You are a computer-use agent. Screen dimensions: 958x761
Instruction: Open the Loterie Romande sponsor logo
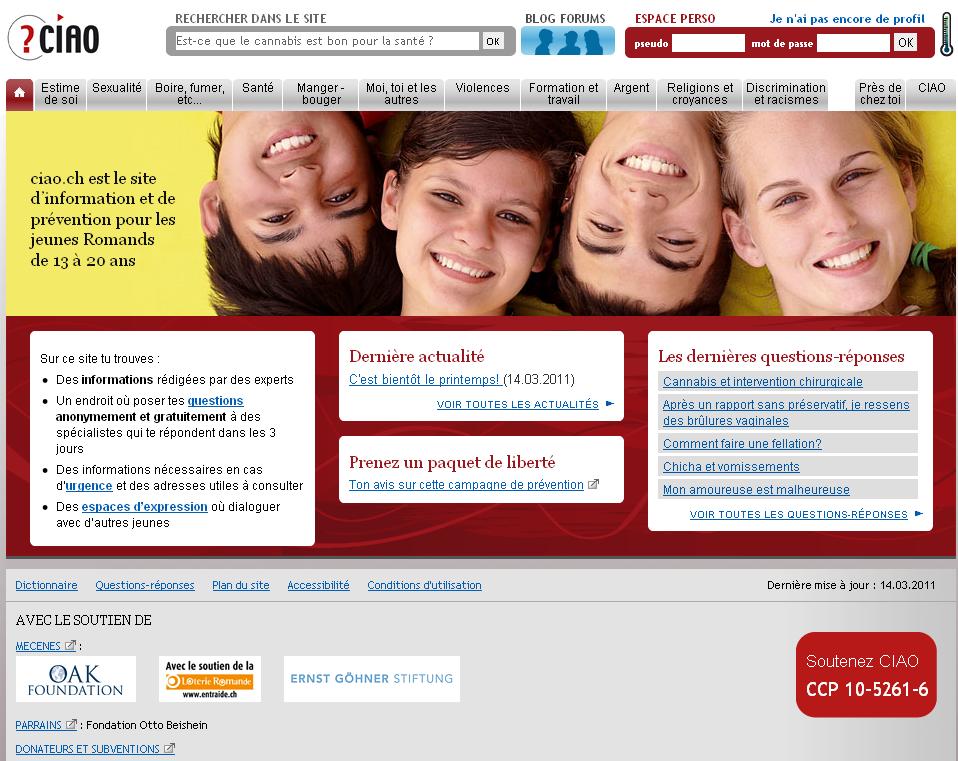pos(210,679)
